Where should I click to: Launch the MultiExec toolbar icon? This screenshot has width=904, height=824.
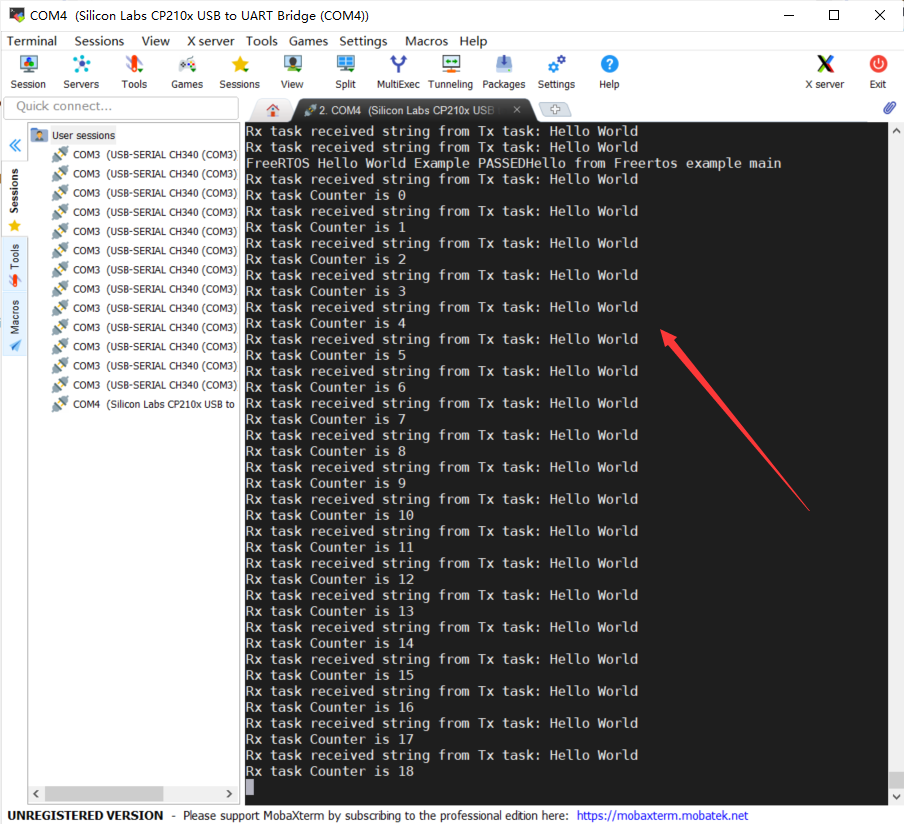(398, 72)
